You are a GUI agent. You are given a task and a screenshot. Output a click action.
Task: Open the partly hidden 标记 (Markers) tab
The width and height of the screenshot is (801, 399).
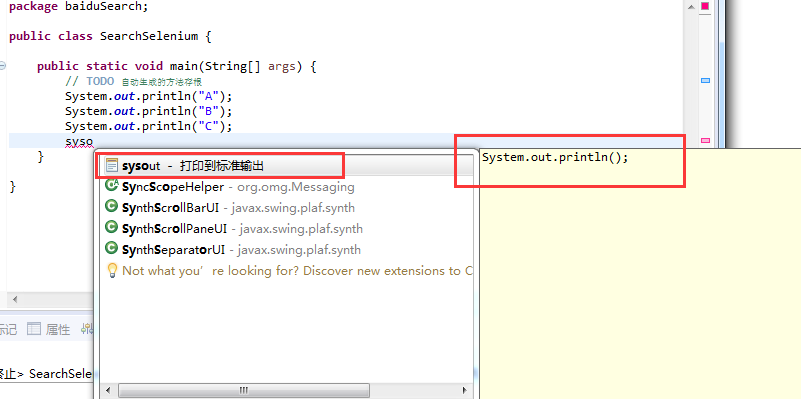pos(8,330)
